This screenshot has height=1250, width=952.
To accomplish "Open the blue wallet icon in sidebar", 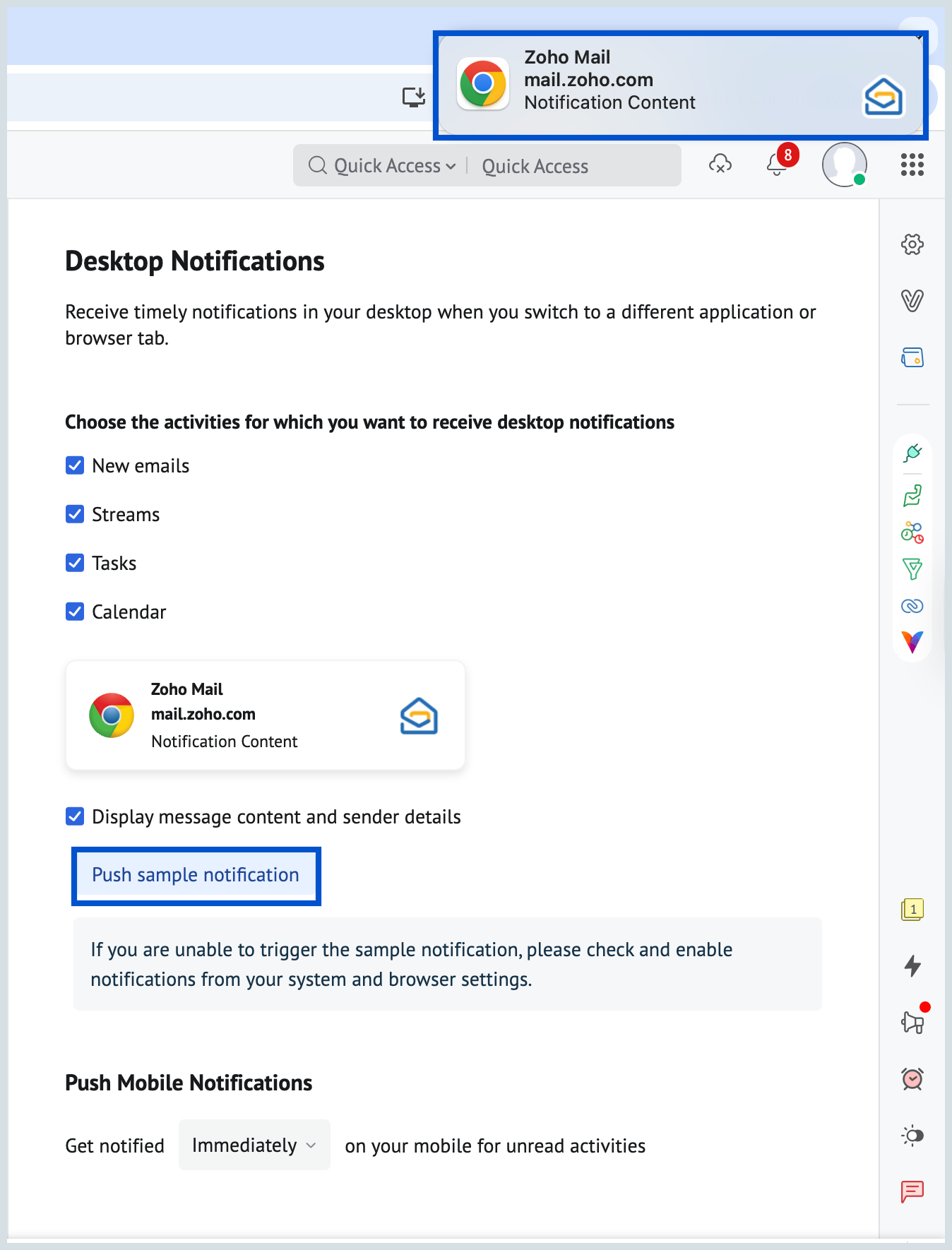I will (912, 357).
